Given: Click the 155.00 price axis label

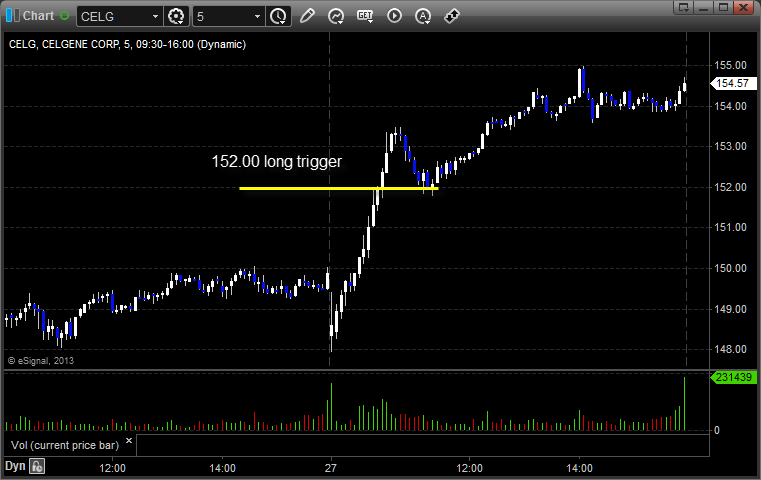Looking at the screenshot, I should [730, 65].
